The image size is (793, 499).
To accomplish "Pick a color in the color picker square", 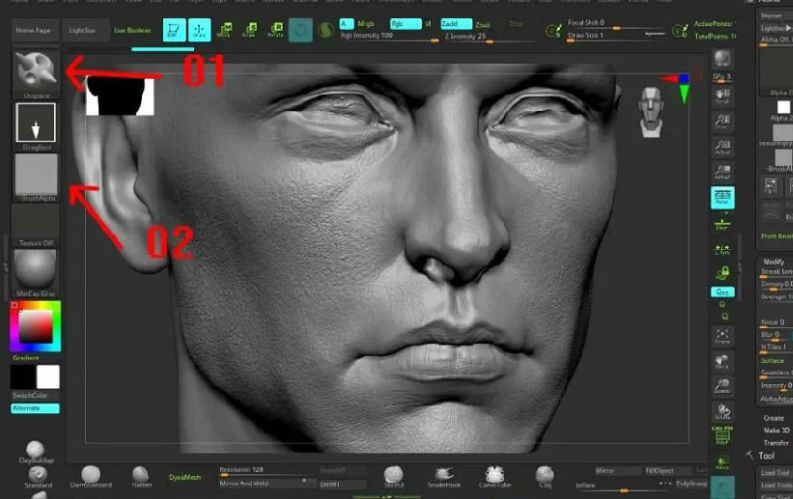I will (35, 327).
